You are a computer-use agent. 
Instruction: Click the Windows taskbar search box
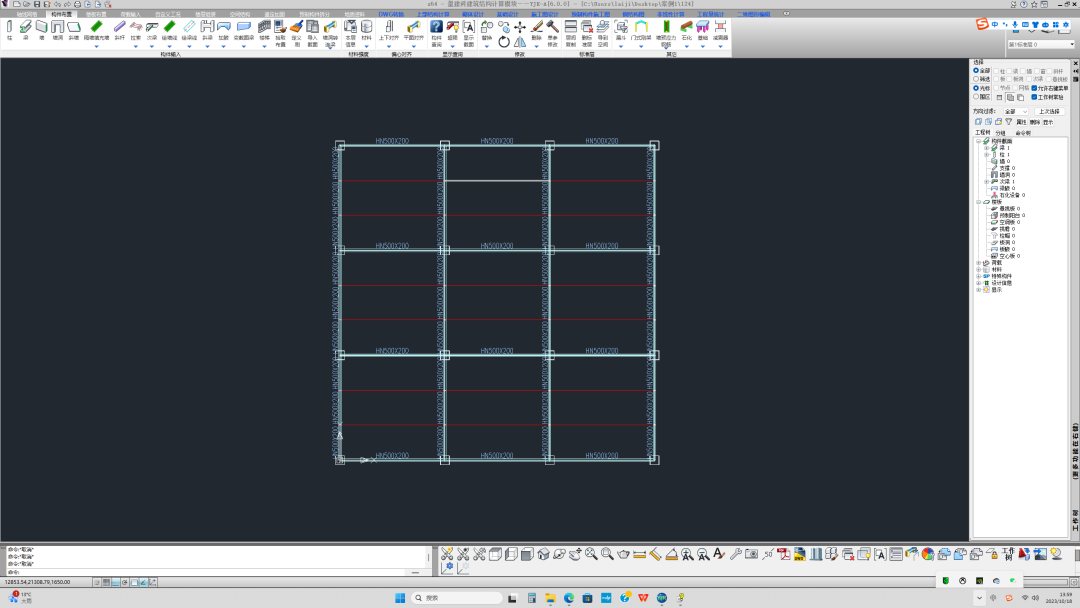tap(457, 598)
